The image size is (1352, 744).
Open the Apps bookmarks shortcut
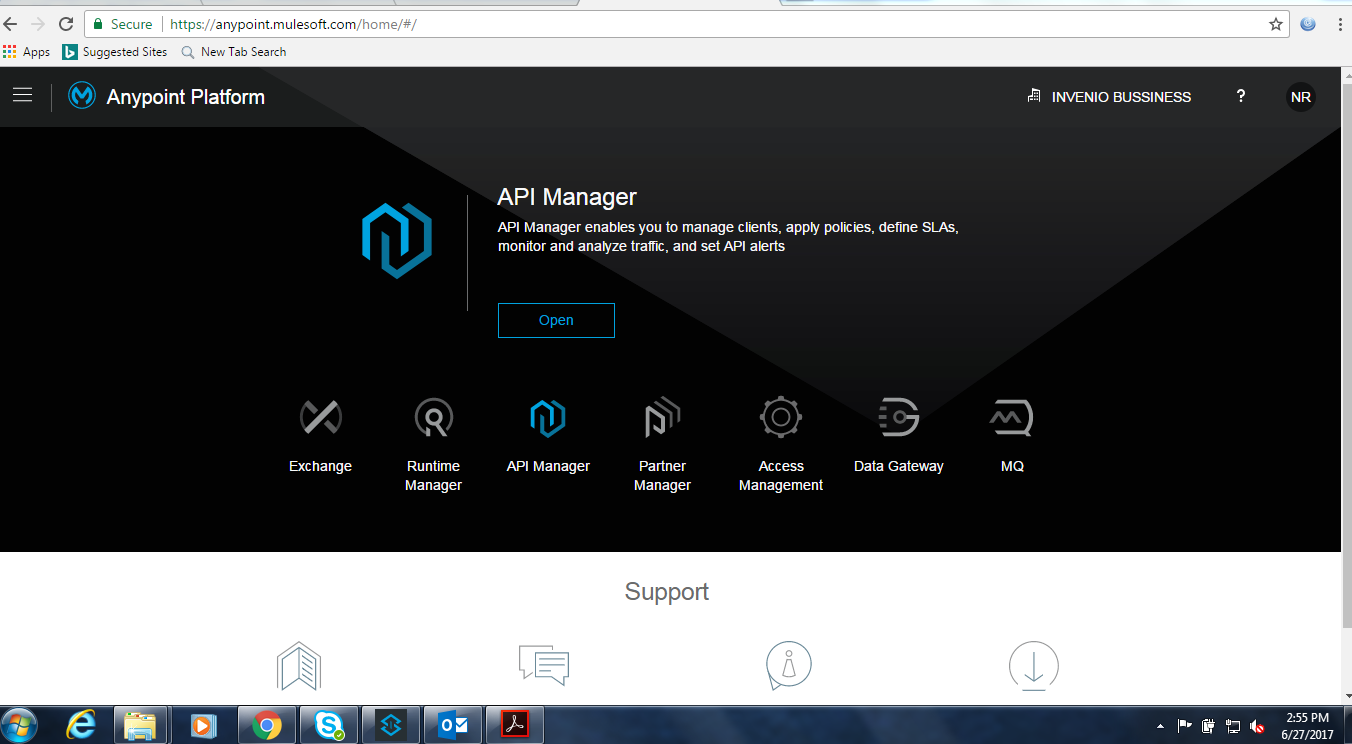[27, 52]
